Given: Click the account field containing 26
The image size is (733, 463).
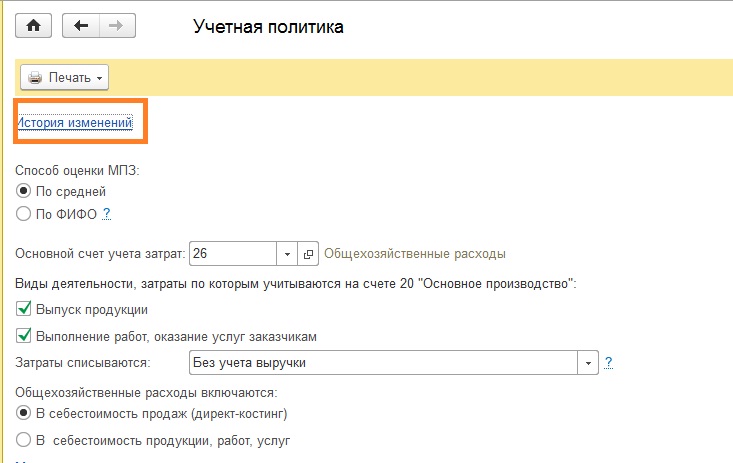Looking at the screenshot, I should point(233,254).
